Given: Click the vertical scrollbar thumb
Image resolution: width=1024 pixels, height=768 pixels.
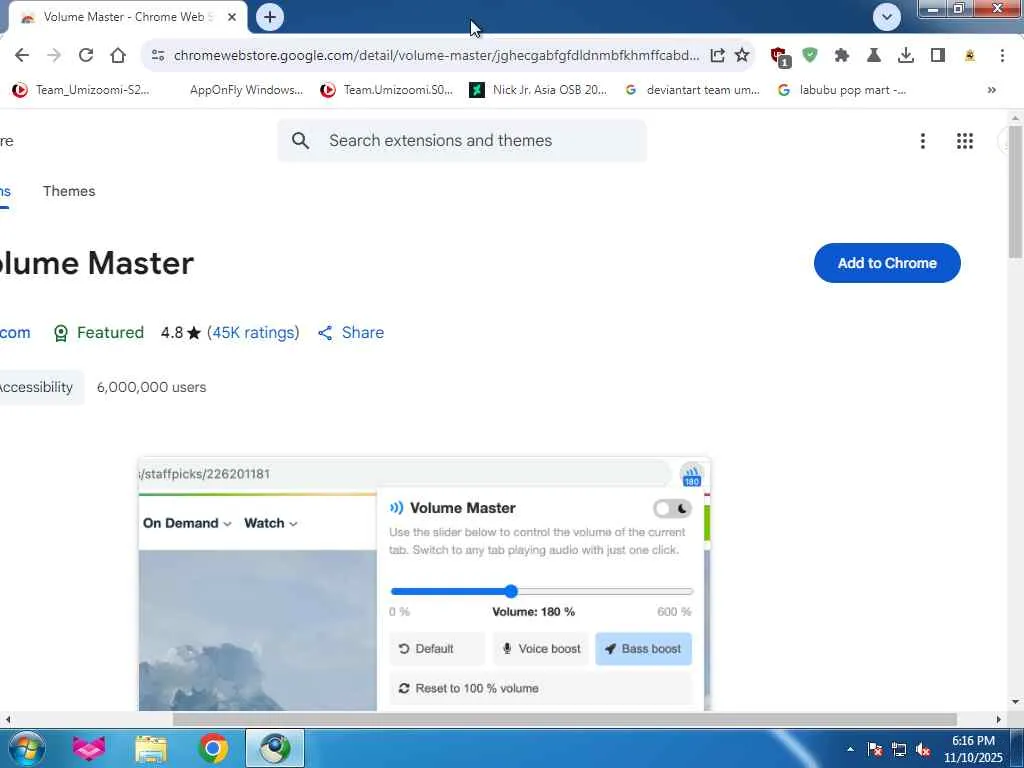Looking at the screenshot, I should 1016,191.
